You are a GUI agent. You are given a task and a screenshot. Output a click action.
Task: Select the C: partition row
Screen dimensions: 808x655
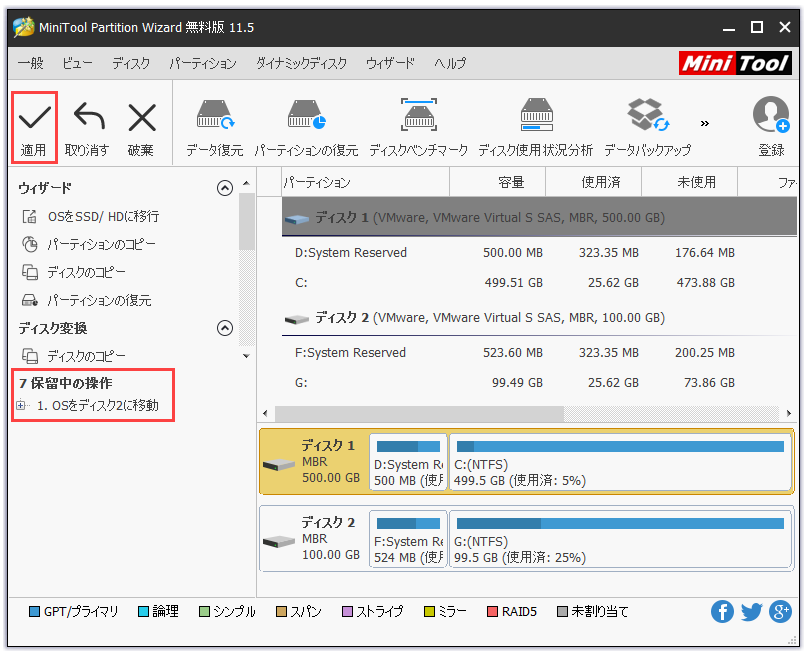coord(539,283)
